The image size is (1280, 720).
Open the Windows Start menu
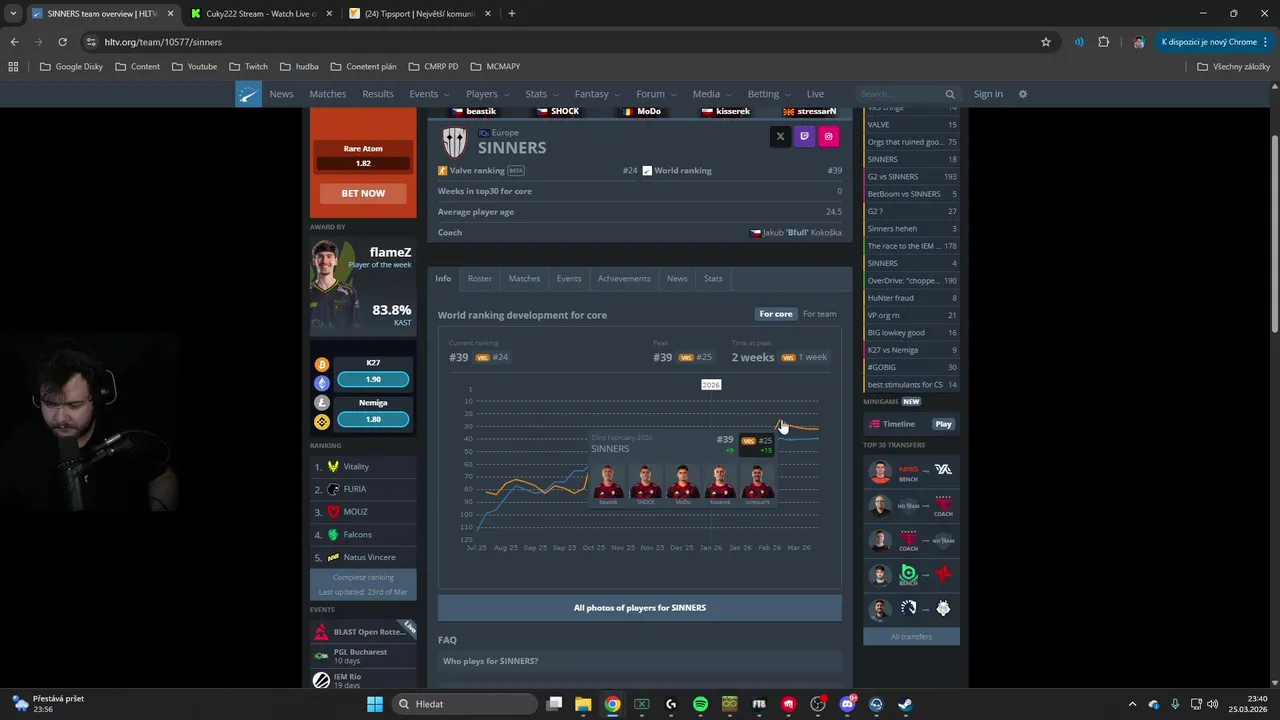(375, 704)
